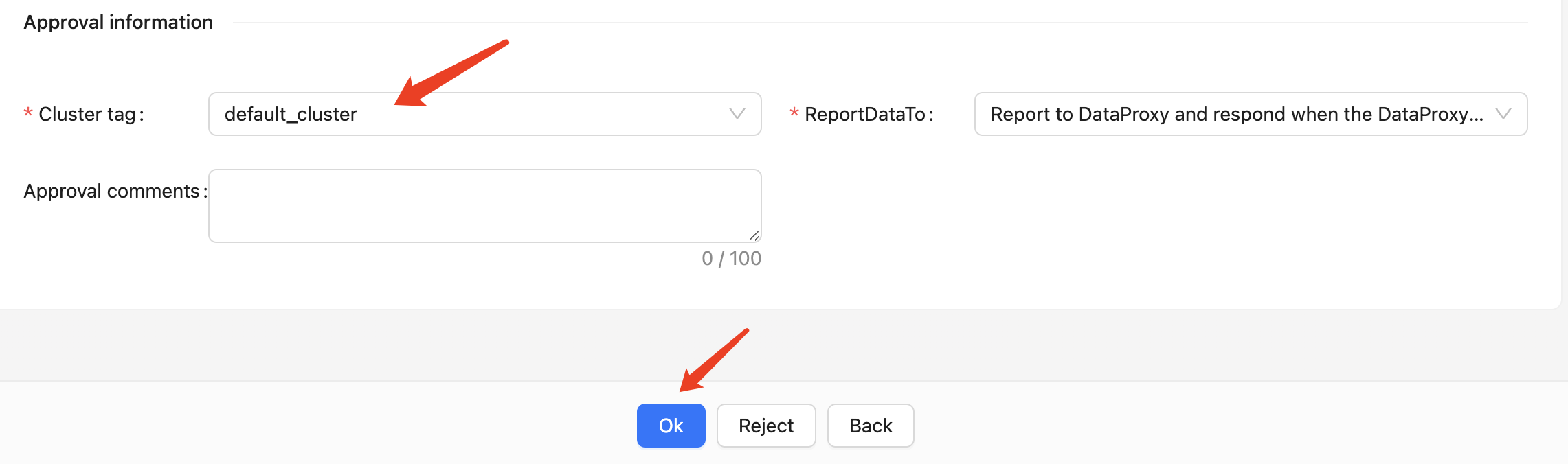Screen dimensions: 1568x464
Task: Click the Approval information heading
Action: (118, 23)
